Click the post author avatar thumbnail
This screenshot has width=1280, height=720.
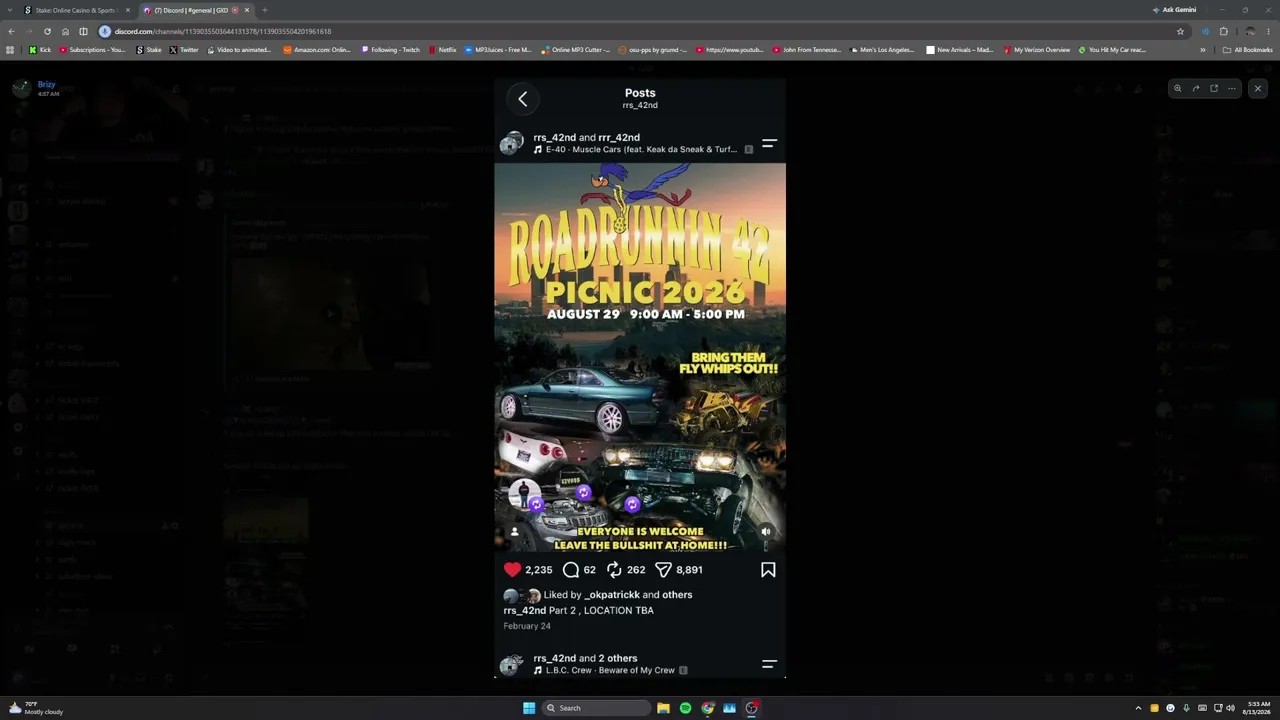[511, 143]
